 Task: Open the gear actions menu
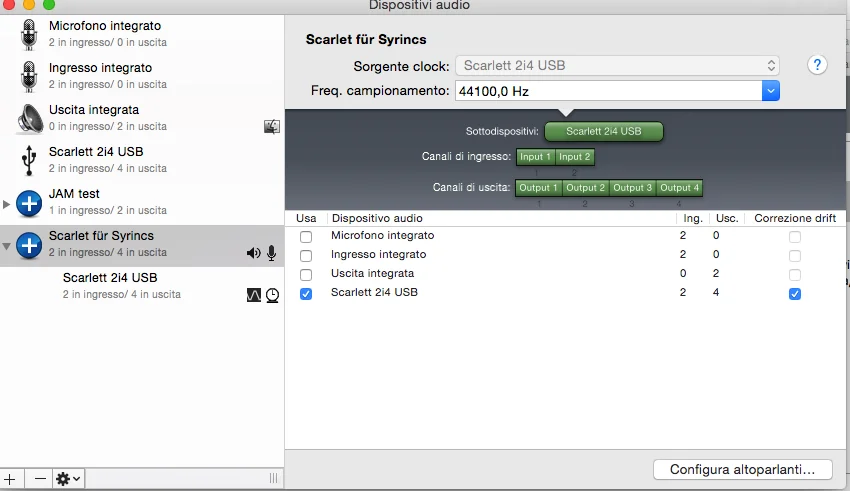coord(69,479)
